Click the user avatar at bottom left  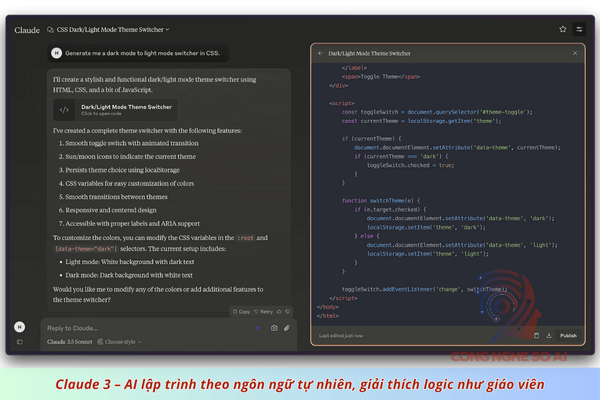(x=20, y=327)
